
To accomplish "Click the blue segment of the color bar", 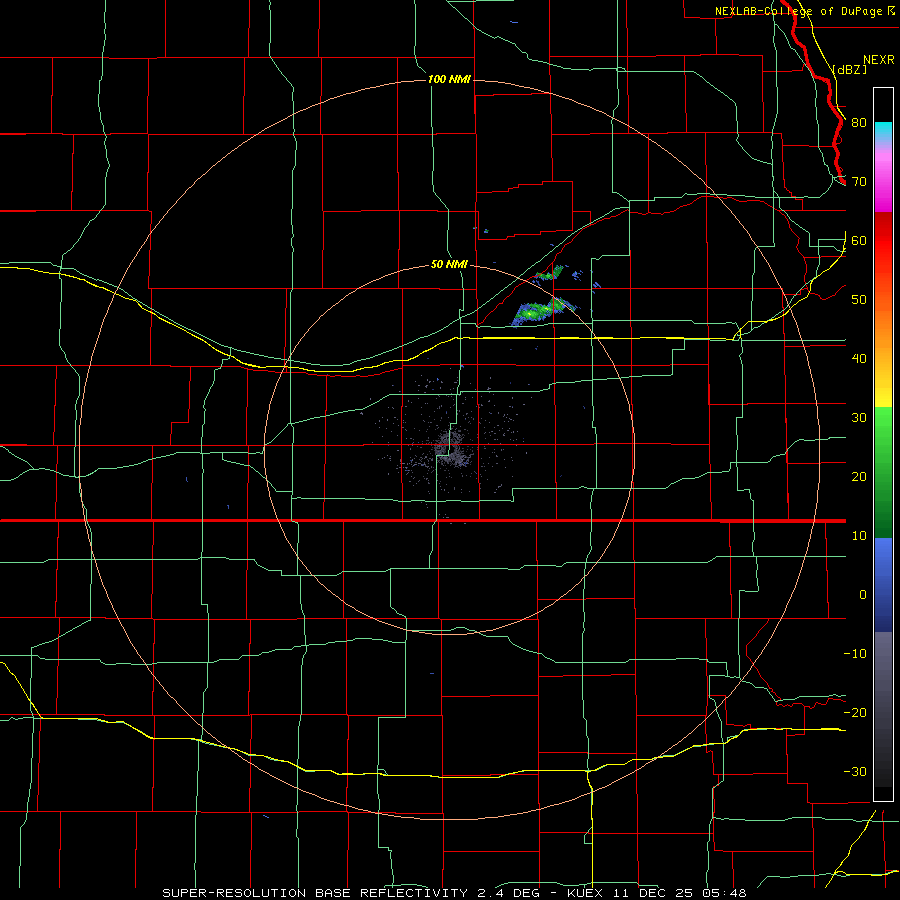I will tap(883, 584).
